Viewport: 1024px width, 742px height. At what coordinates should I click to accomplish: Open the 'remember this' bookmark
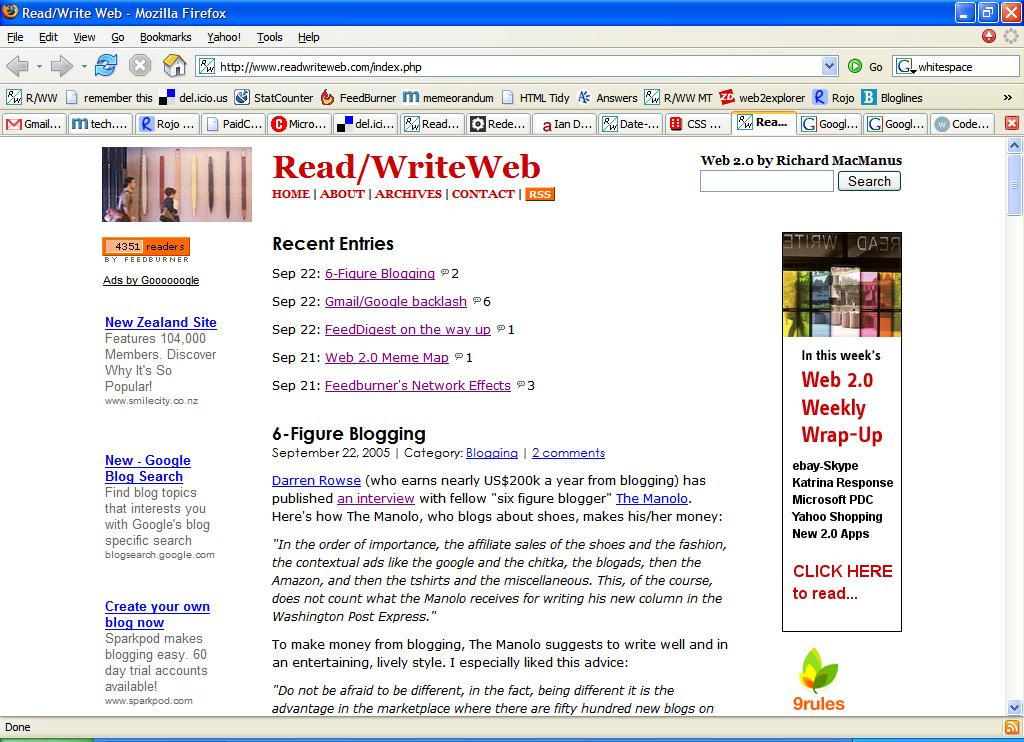(109, 97)
